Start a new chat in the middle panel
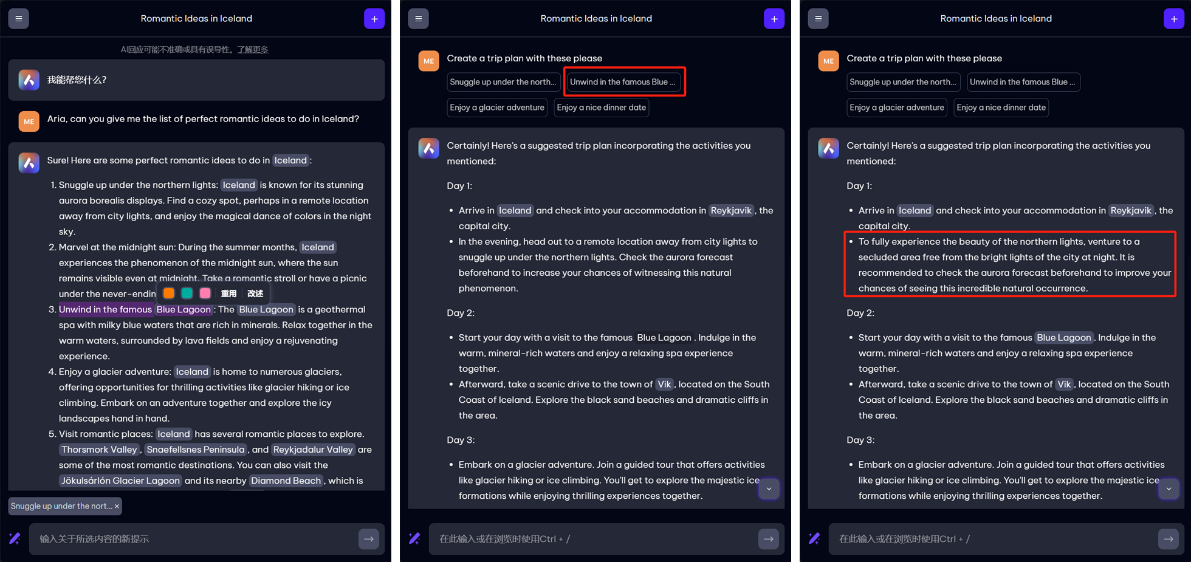 pyautogui.click(x=774, y=18)
